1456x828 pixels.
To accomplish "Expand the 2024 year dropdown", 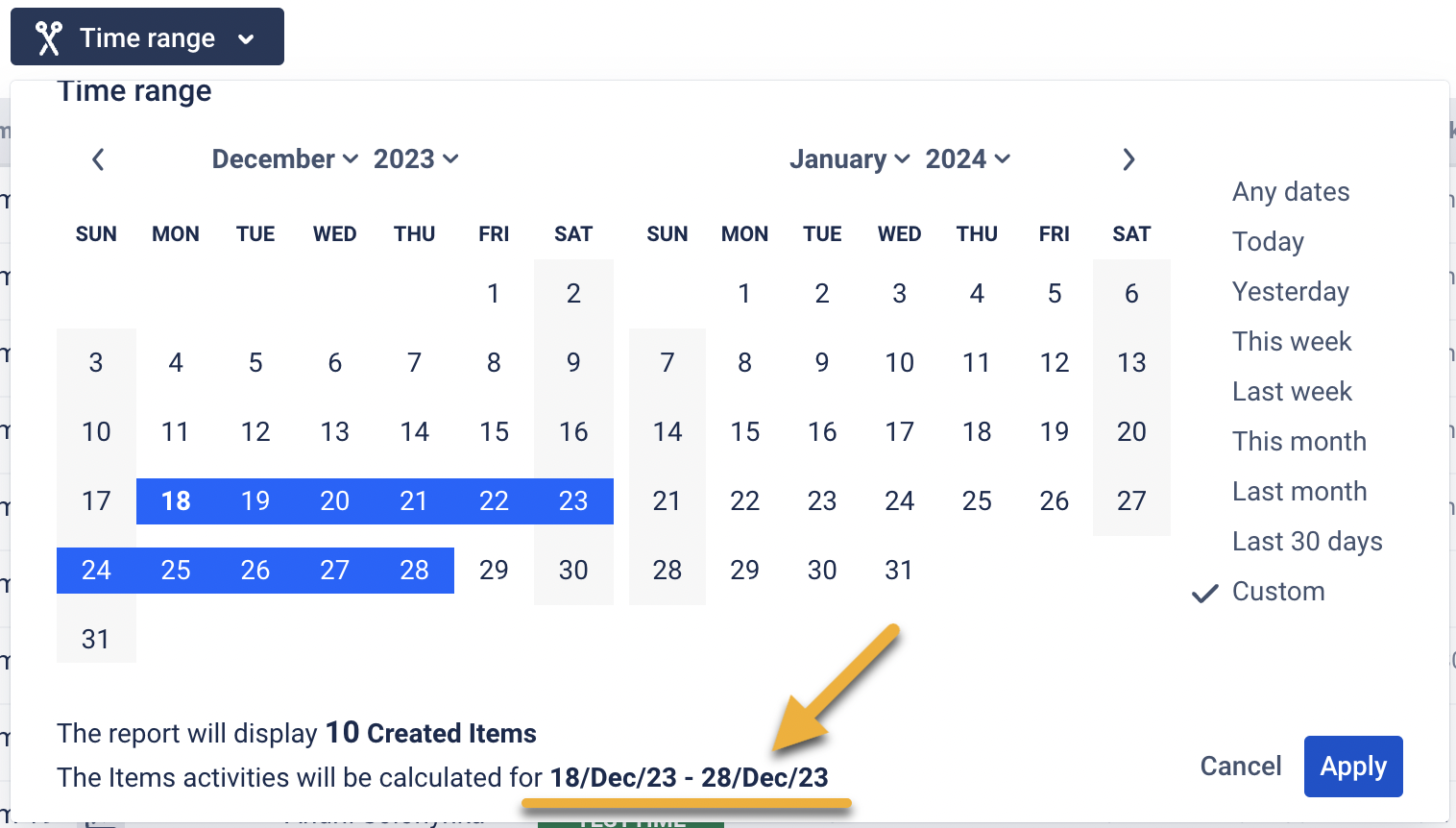I will 967,159.
